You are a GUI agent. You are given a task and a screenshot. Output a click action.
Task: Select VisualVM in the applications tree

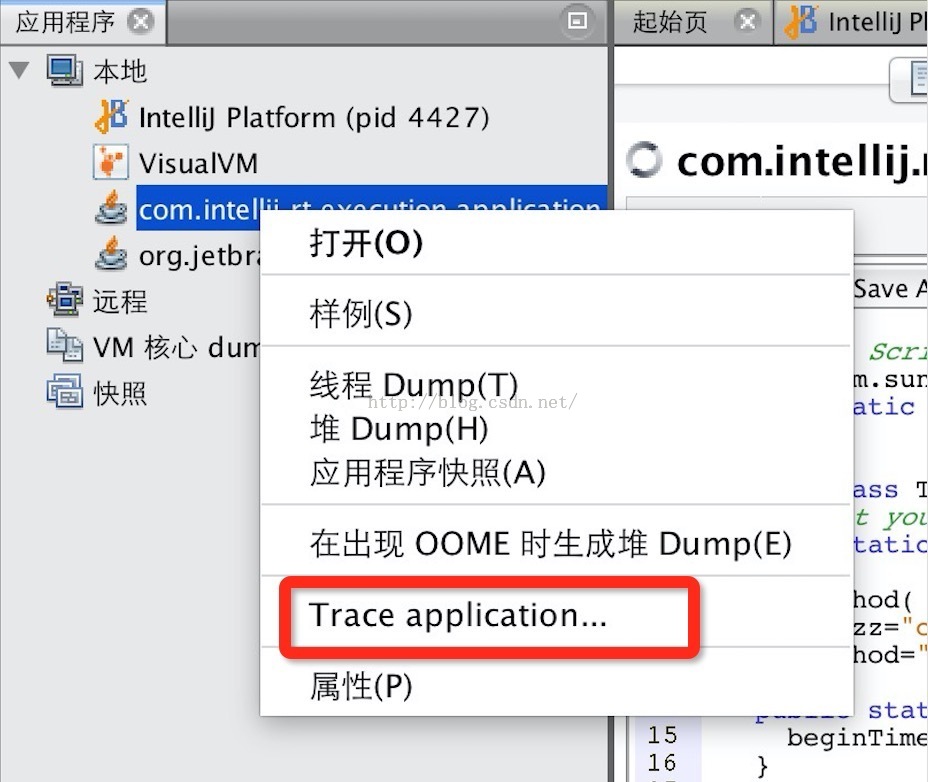click(x=198, y=163)
